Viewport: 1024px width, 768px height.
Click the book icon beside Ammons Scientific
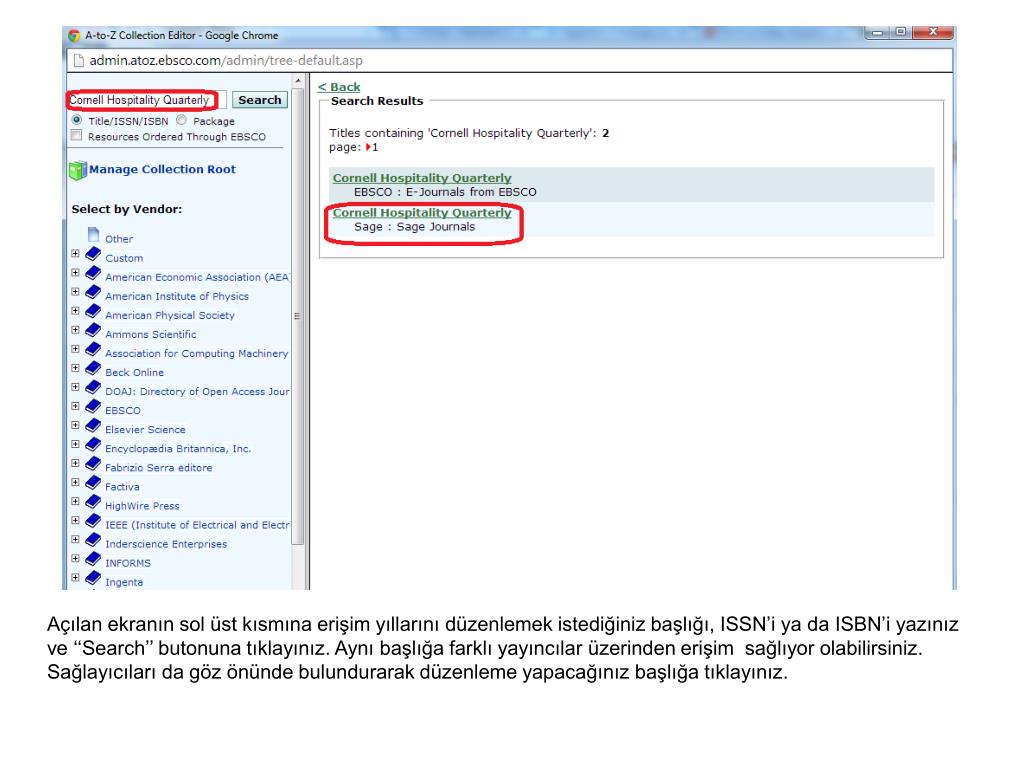click(x=93, y=330)
